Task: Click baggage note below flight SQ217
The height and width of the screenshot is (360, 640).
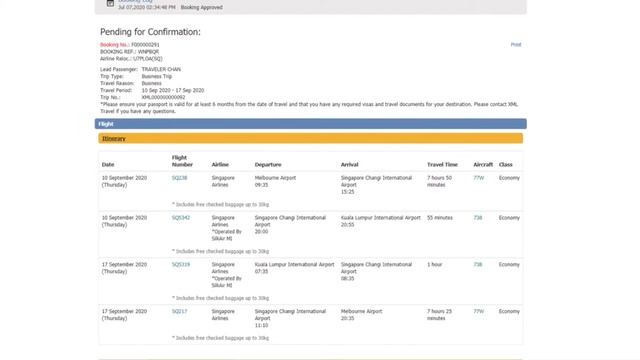Action: click(220, 338)
